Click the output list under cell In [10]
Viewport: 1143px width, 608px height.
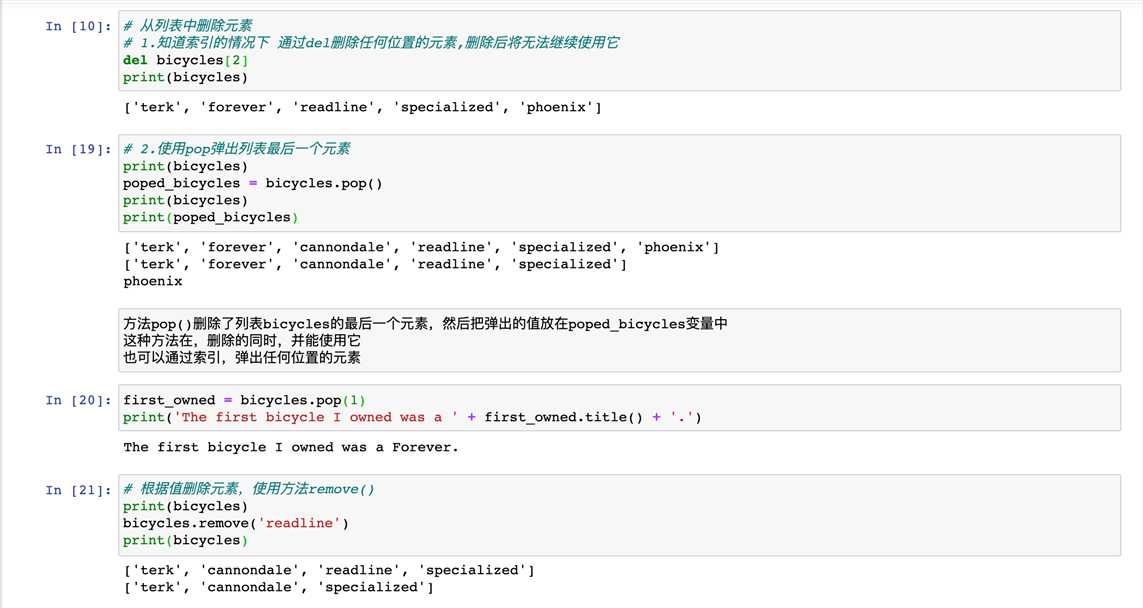click(x=362, y=107)
